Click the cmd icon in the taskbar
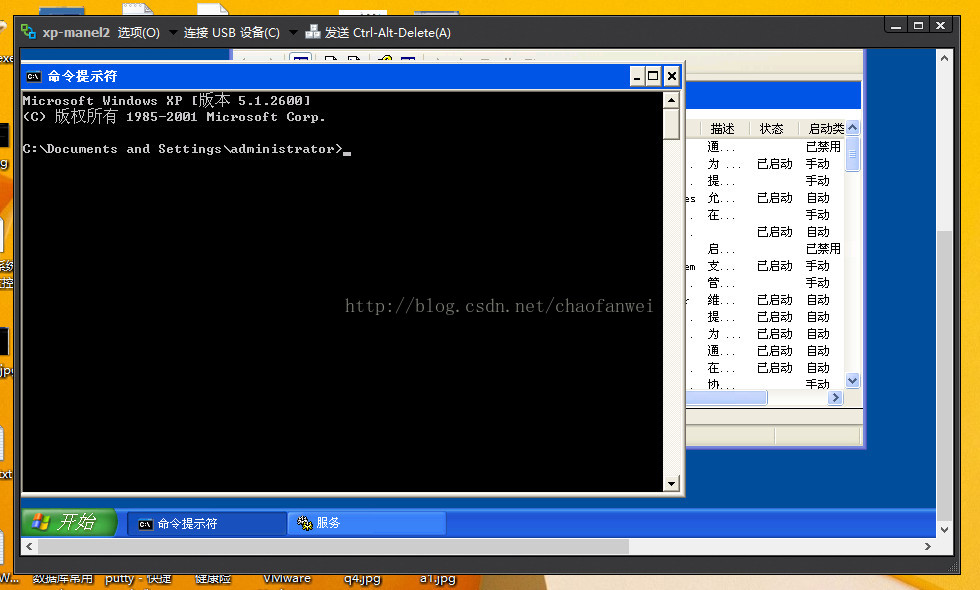This screenshot has width=980, height=590. [145, 524]
